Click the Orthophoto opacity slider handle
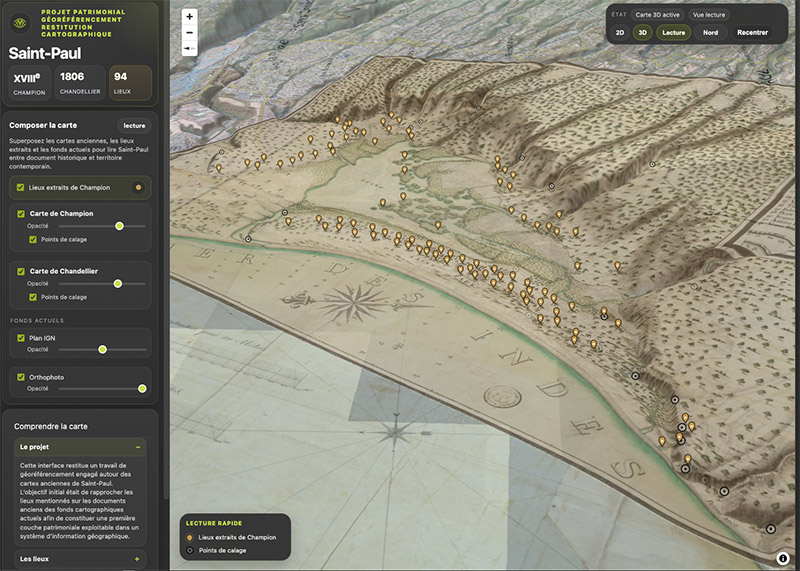Image resolution: width=800 pixels, height=571 pixels. [x=142, y=389]
